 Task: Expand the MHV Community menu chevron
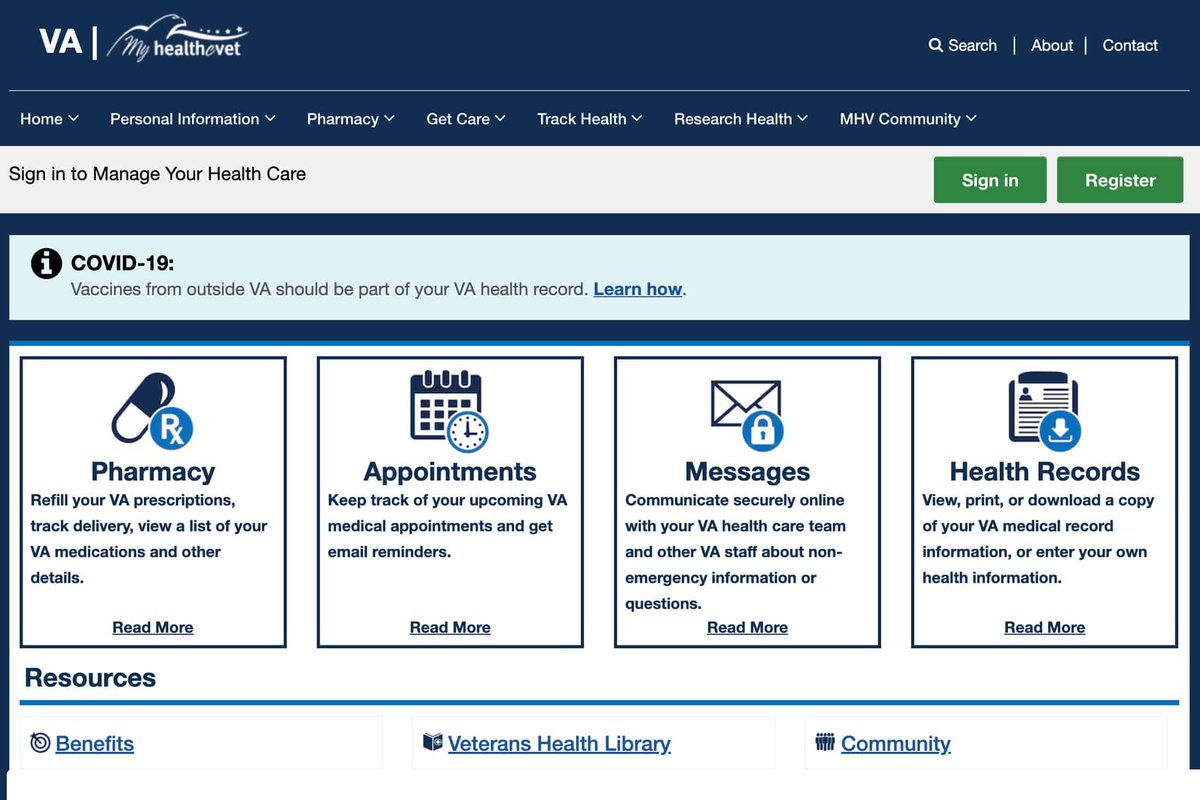coord(971,119)
